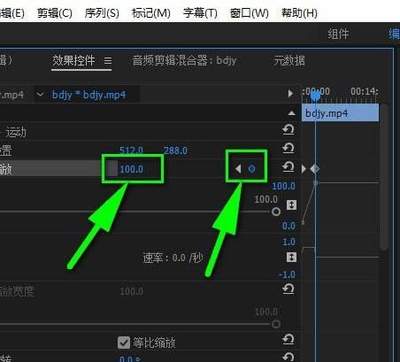Click the Scale slider handle at 100.0

pyautogui.click(x=276, y=211)
